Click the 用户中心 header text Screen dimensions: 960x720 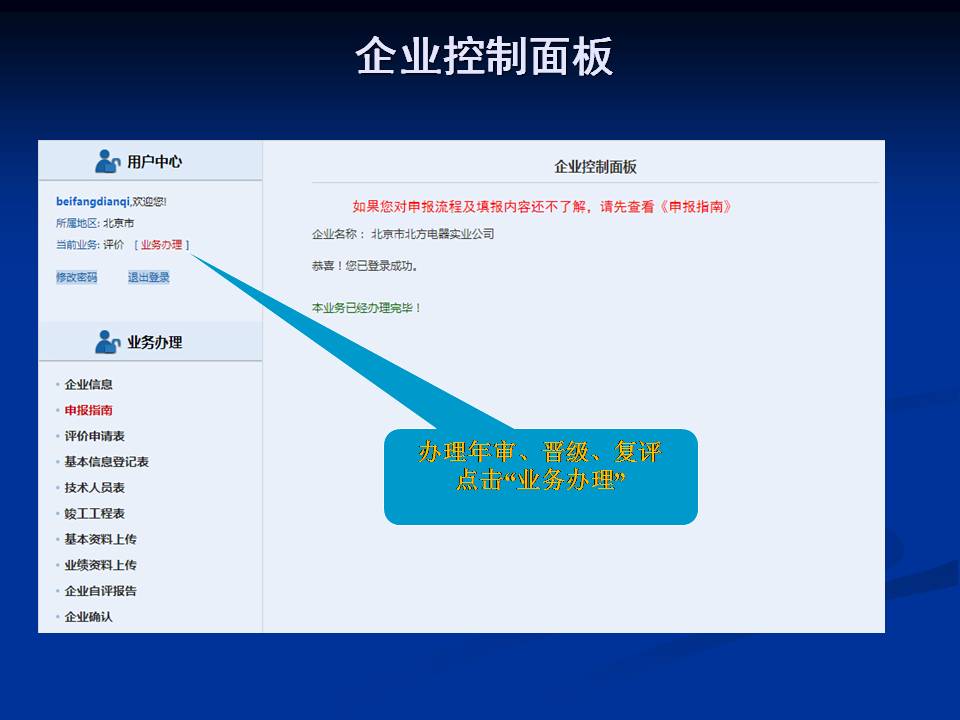(x=155, y=162)
